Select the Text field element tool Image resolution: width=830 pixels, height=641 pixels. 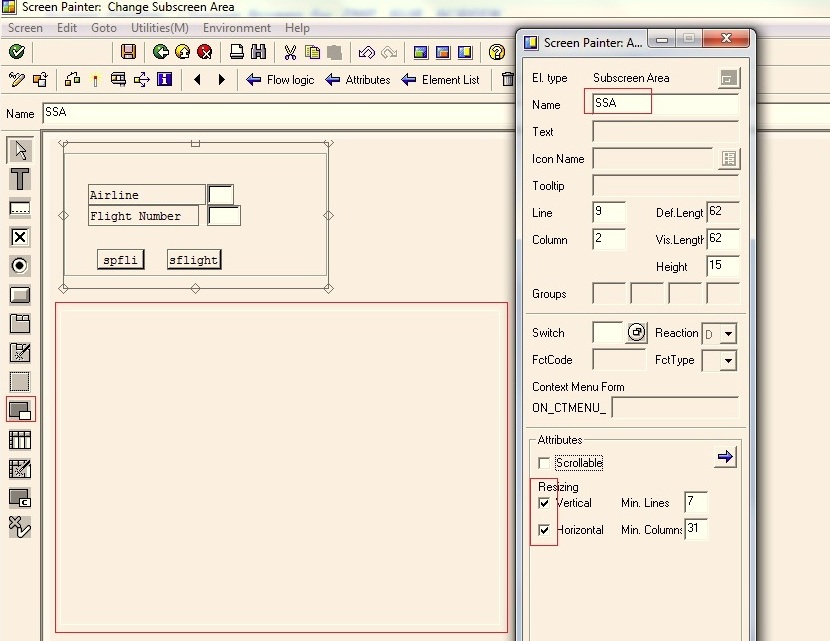click(x=20, y=208)
